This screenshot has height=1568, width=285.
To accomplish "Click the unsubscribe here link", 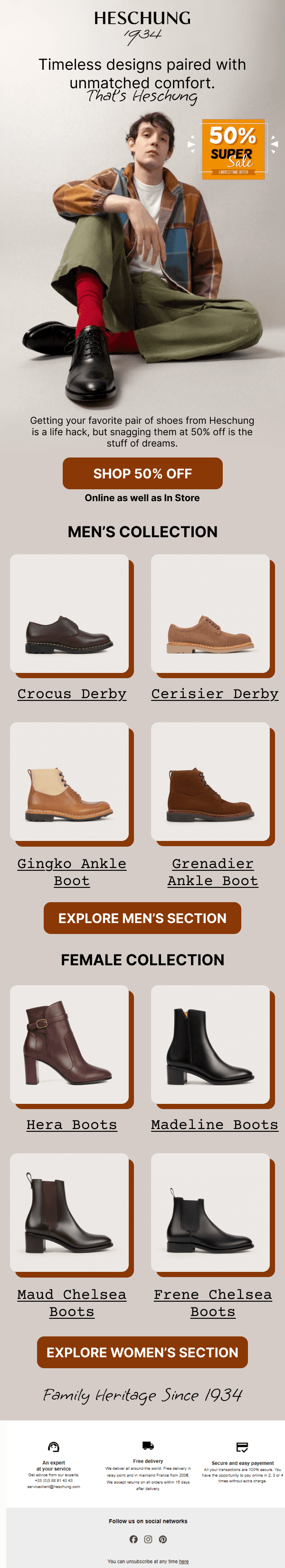I will click(x=184, y=1561).
